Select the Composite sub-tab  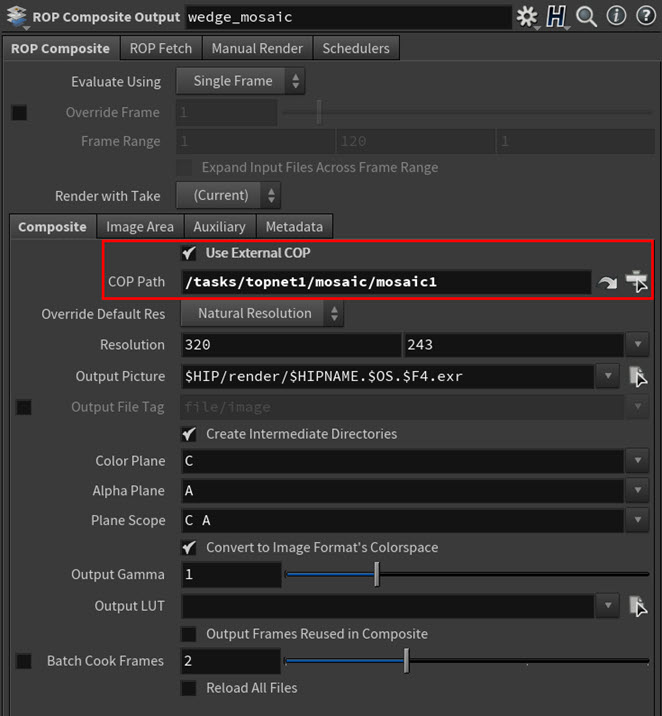click(x=53, y=227)
